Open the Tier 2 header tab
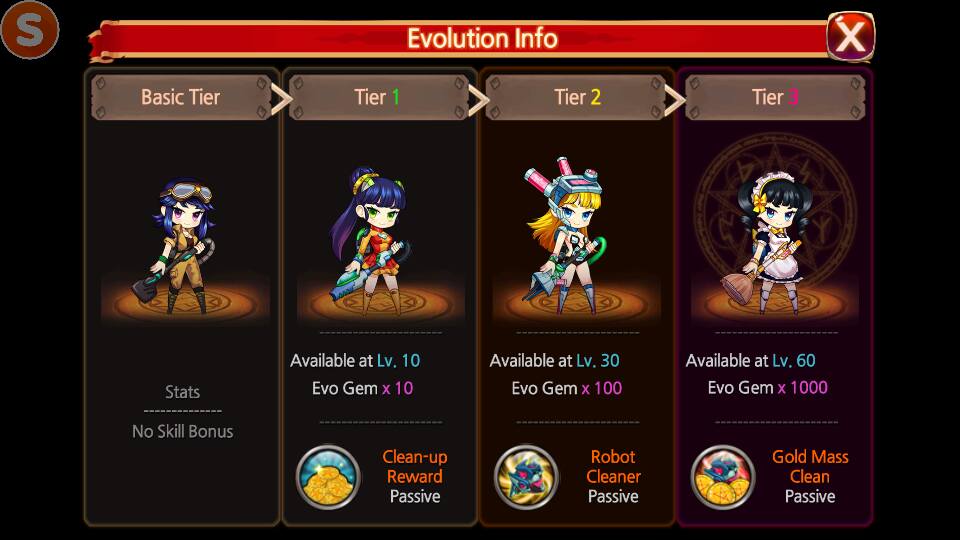 (x=577, y=97)
